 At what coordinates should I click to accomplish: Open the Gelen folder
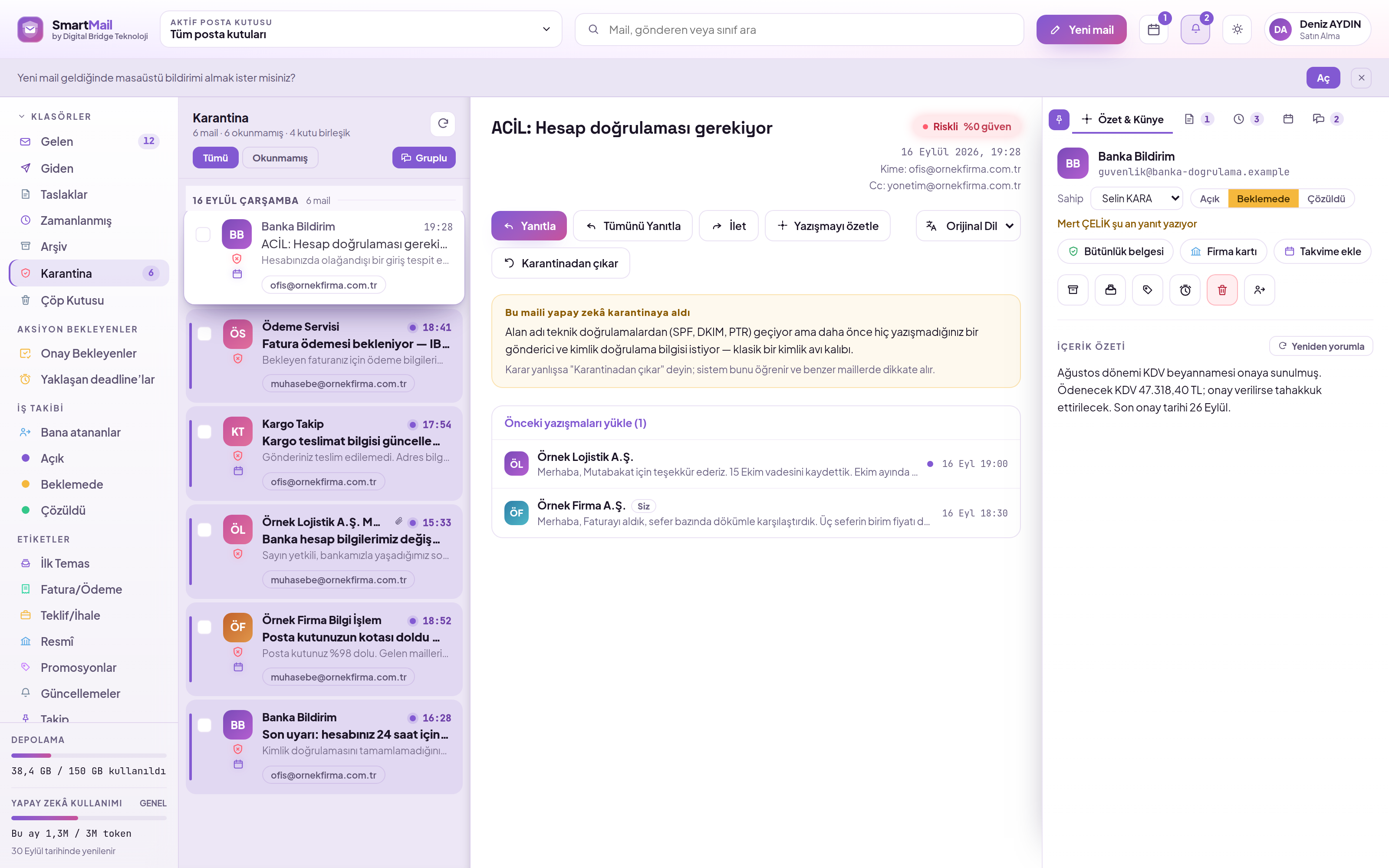89,141
